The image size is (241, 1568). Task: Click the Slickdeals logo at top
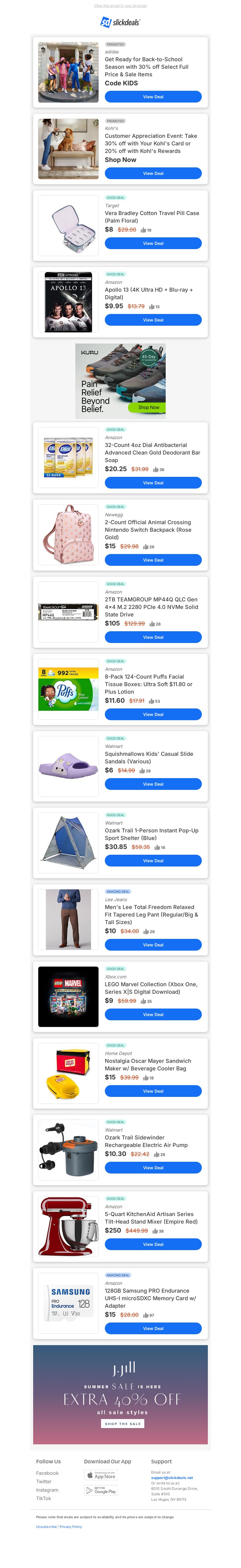(120, 22)
